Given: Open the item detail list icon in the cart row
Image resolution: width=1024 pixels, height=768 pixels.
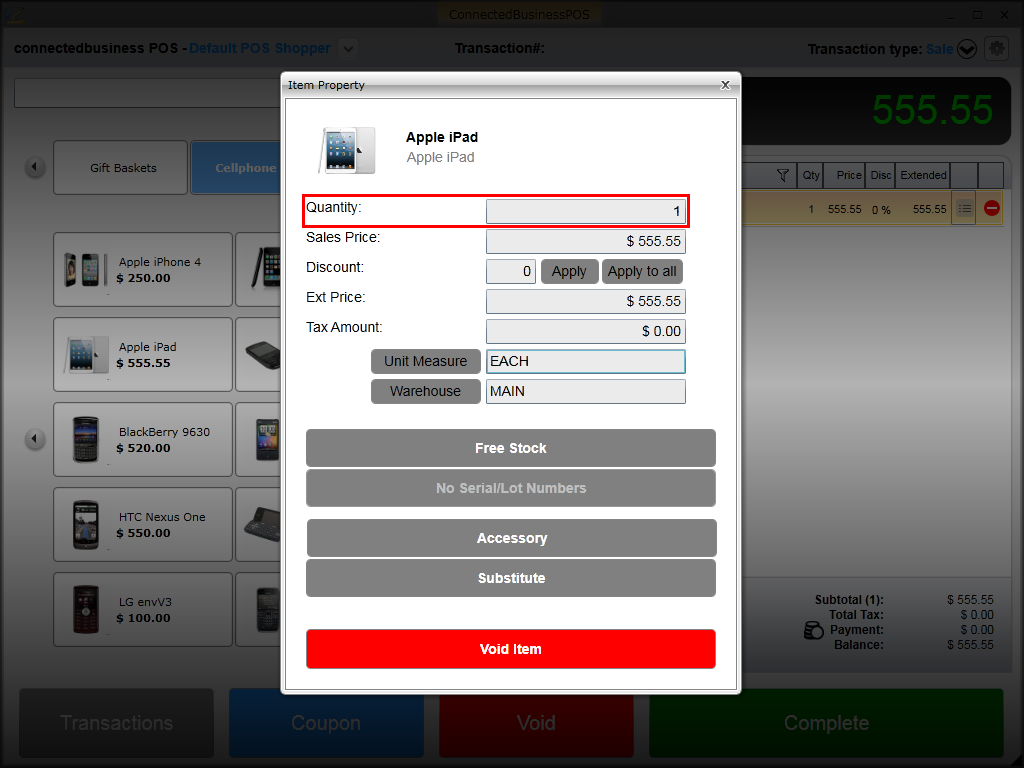Looking at the screenshot, I should click(964, 208).
